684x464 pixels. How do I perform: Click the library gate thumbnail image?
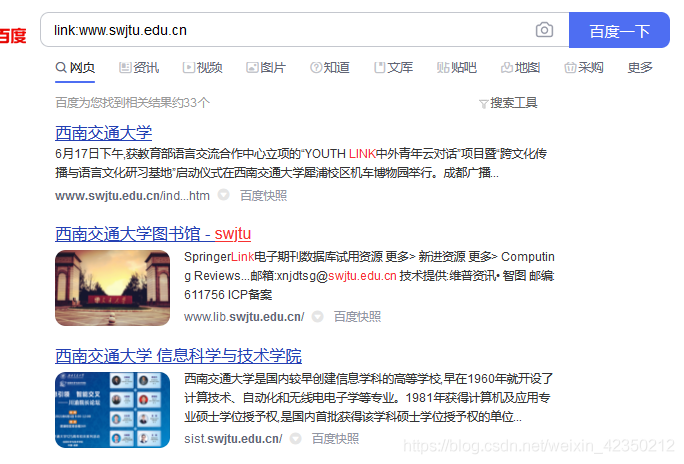pos(113,288)
